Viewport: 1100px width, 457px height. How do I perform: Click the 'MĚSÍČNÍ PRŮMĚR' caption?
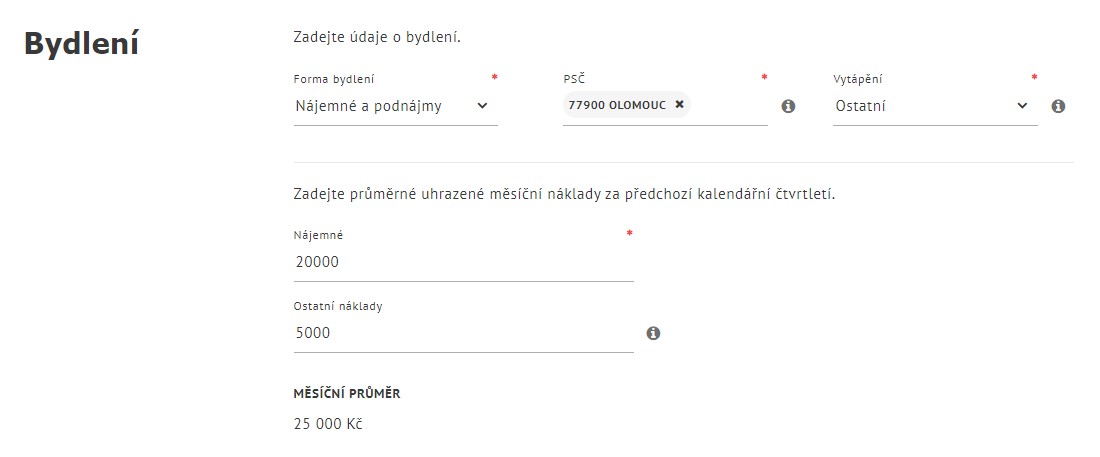coord(347,394)
